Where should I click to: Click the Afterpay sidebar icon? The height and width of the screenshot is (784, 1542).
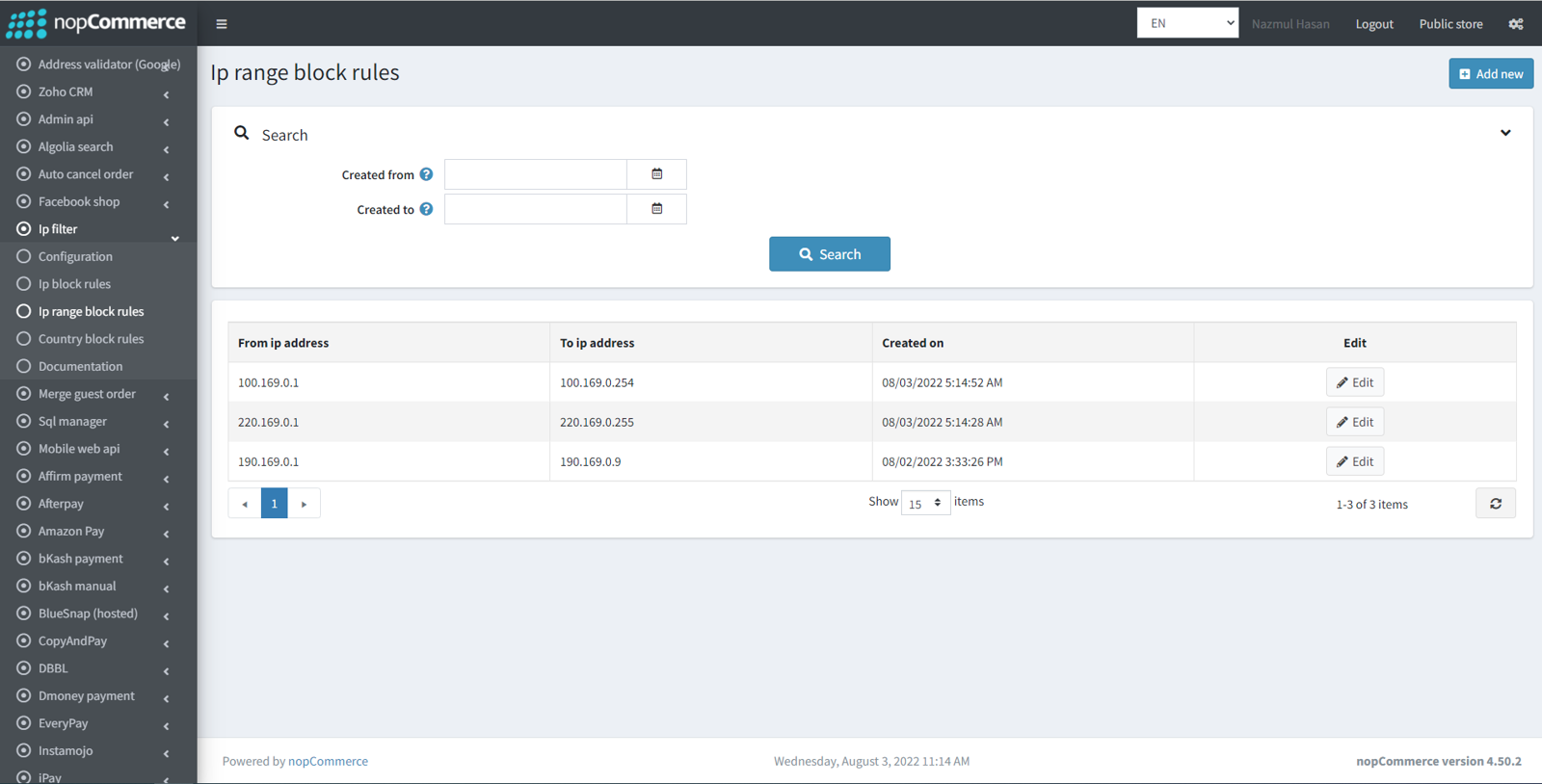coord(24,504)
